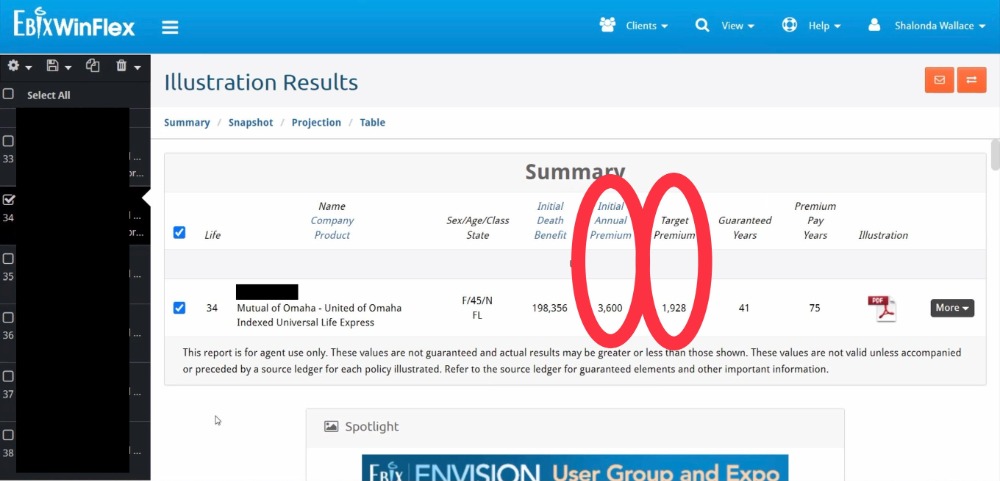Click the copy icon in sidebar toolbar
1000x481 pixels.
(92, 66)
